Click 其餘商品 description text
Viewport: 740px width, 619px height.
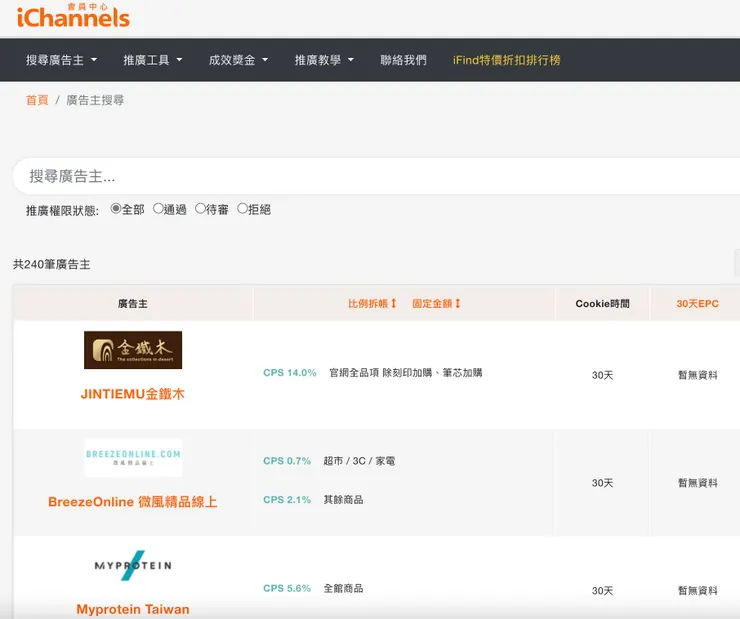pyautogui.click(x=343, y=500)
